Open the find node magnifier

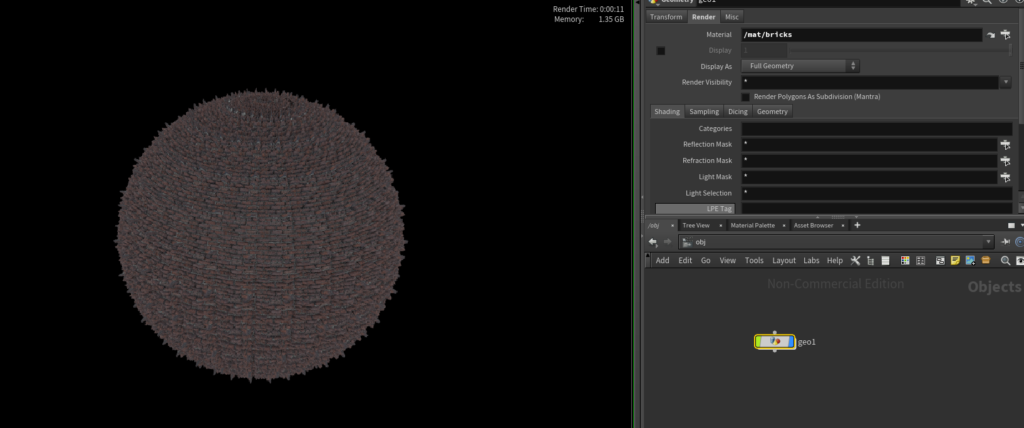coord(1006,260)
